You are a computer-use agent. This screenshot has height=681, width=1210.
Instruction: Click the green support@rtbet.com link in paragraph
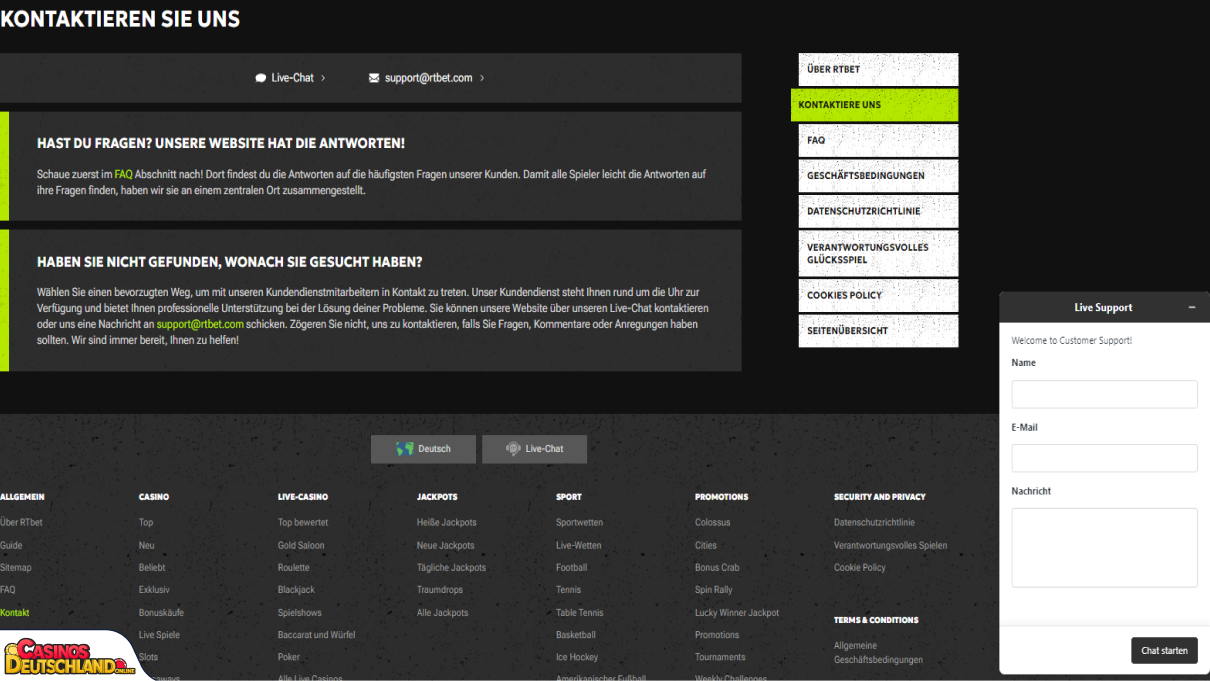200,324
